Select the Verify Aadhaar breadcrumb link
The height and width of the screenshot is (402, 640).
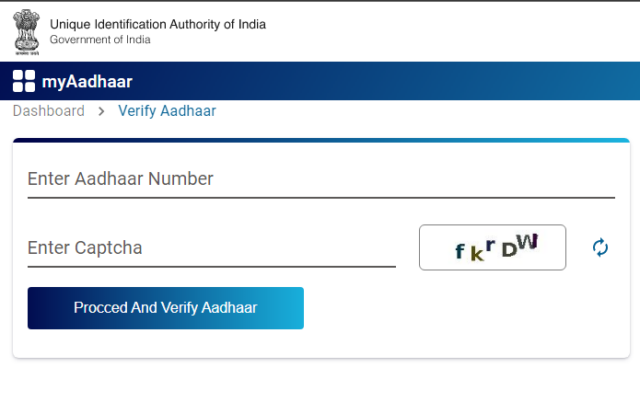167,111
